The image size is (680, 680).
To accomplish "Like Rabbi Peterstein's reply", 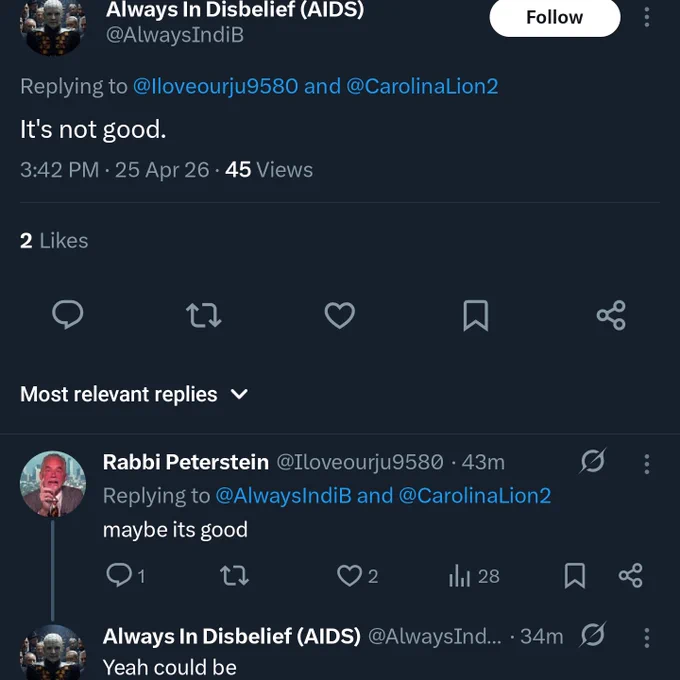I will pyautogui.click(x=357, y=576).
